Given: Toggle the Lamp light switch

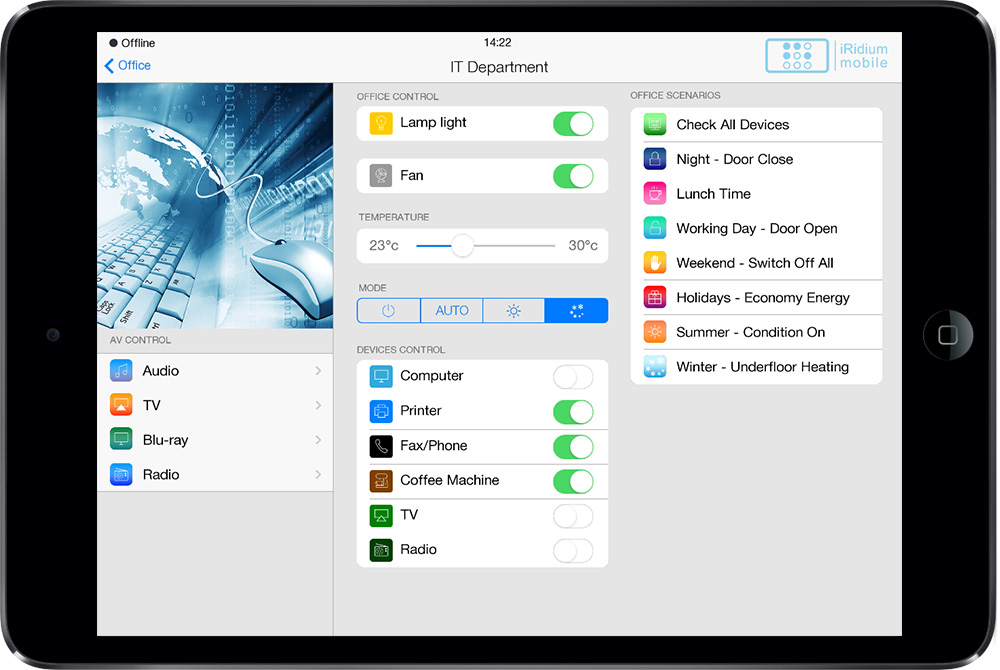Looking at the screenshot, I should coord(573,124).
